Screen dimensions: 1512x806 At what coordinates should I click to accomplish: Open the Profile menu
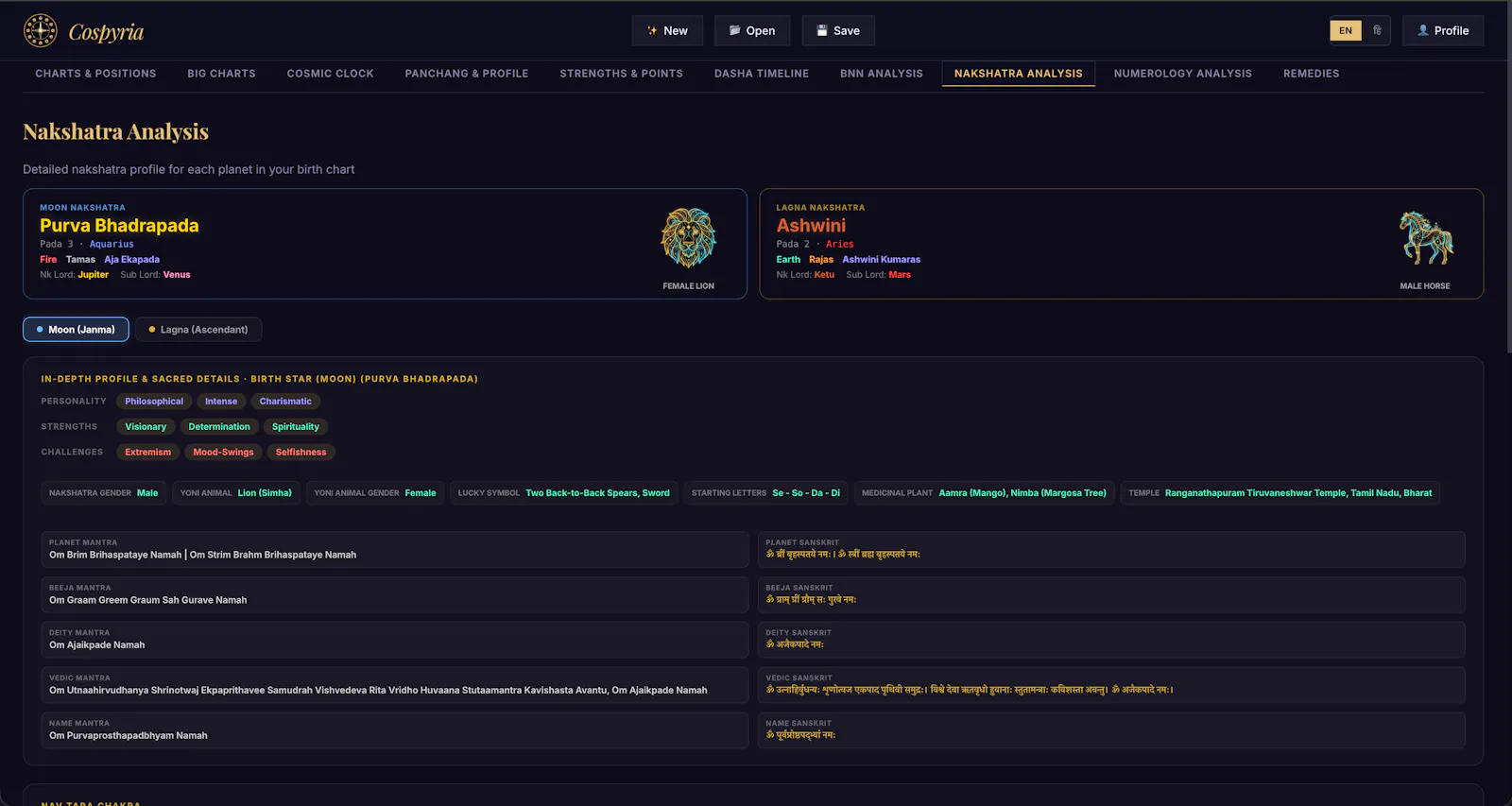point(1443,30)
